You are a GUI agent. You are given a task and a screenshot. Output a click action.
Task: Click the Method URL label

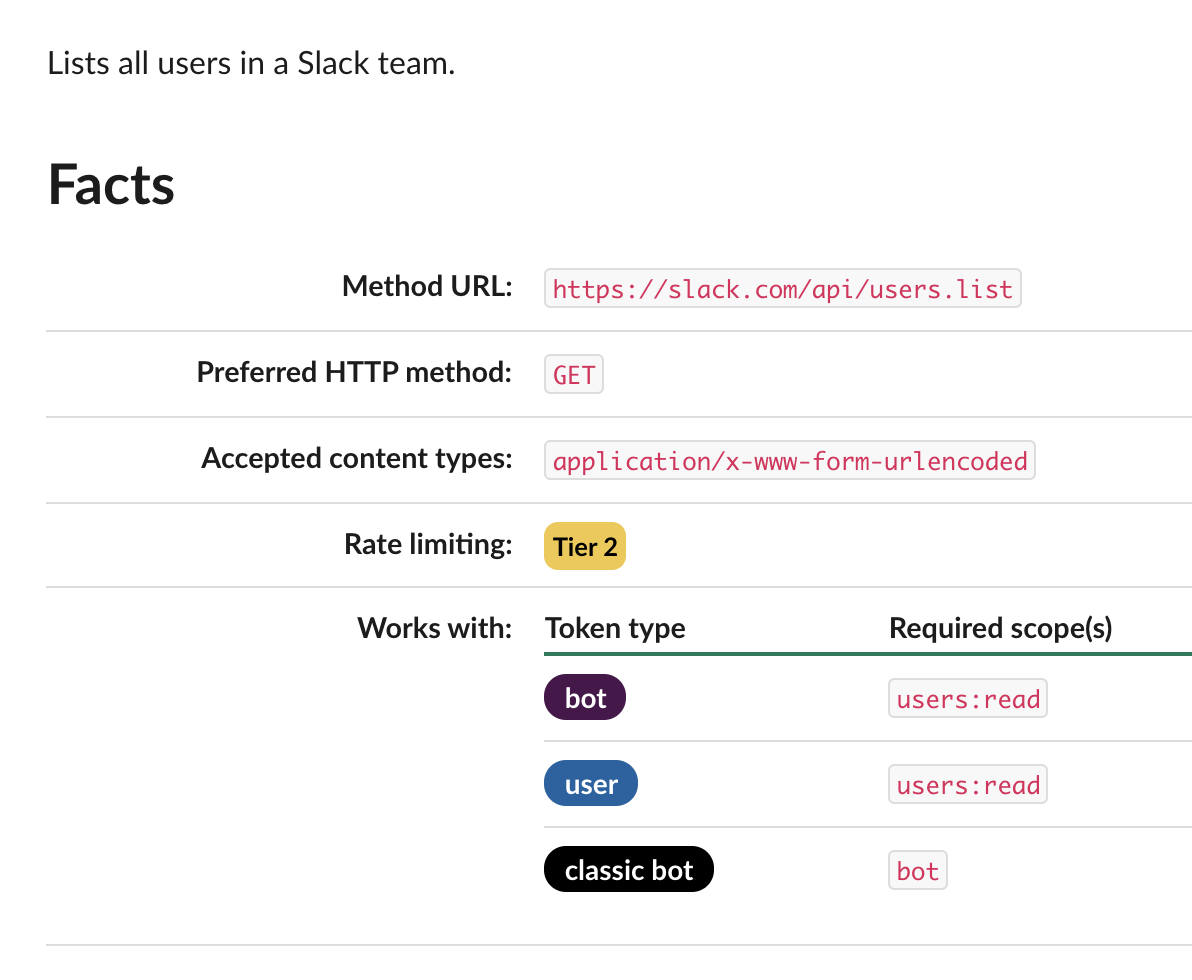[427, 287]
